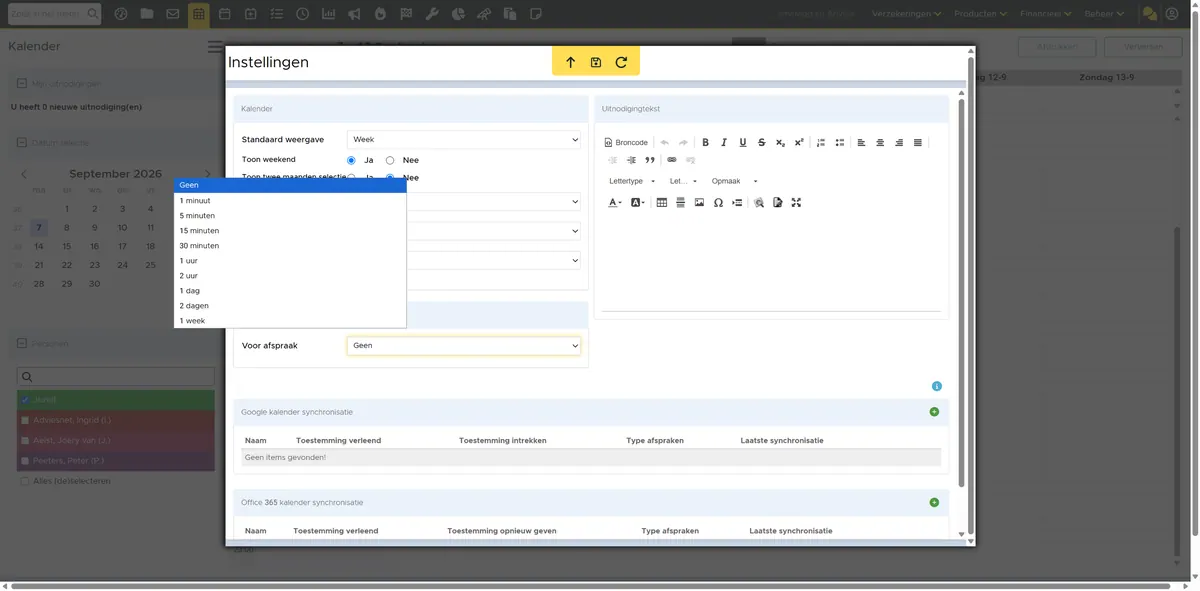Image resolution: width=1200 pixels, height=591 pixels.
Task: Open the Lettertype font dropdown
Action: (632, 181)
